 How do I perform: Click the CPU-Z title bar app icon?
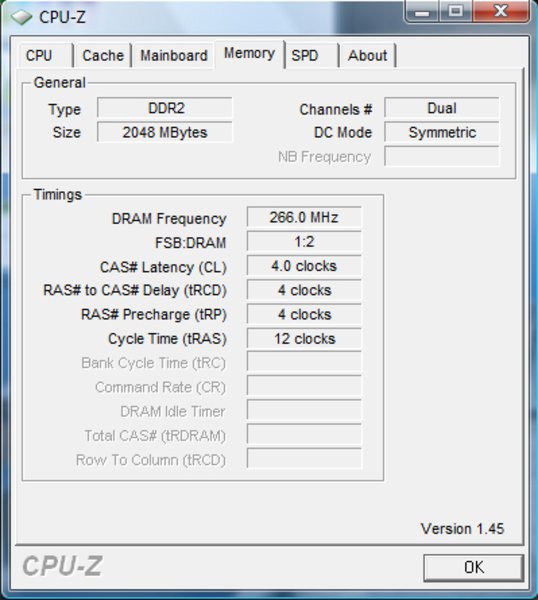pos(21,17)
